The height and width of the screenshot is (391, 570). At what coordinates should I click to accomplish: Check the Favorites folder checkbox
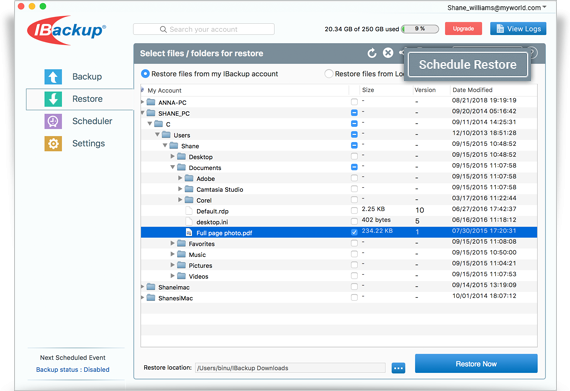click(x=354, y=243)
